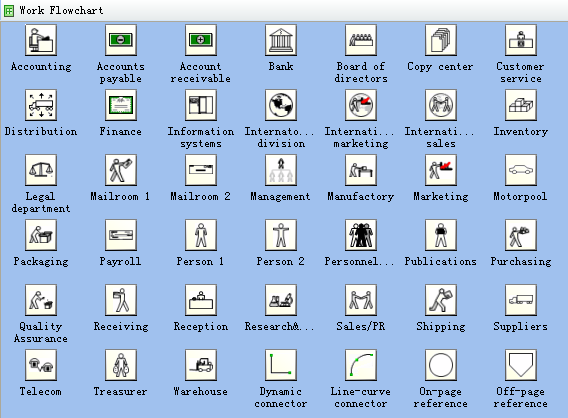Click the 'Warehouse' label text
Image resolution: width=568 pixels, height=418 pixels.
[x=201, y=392]
